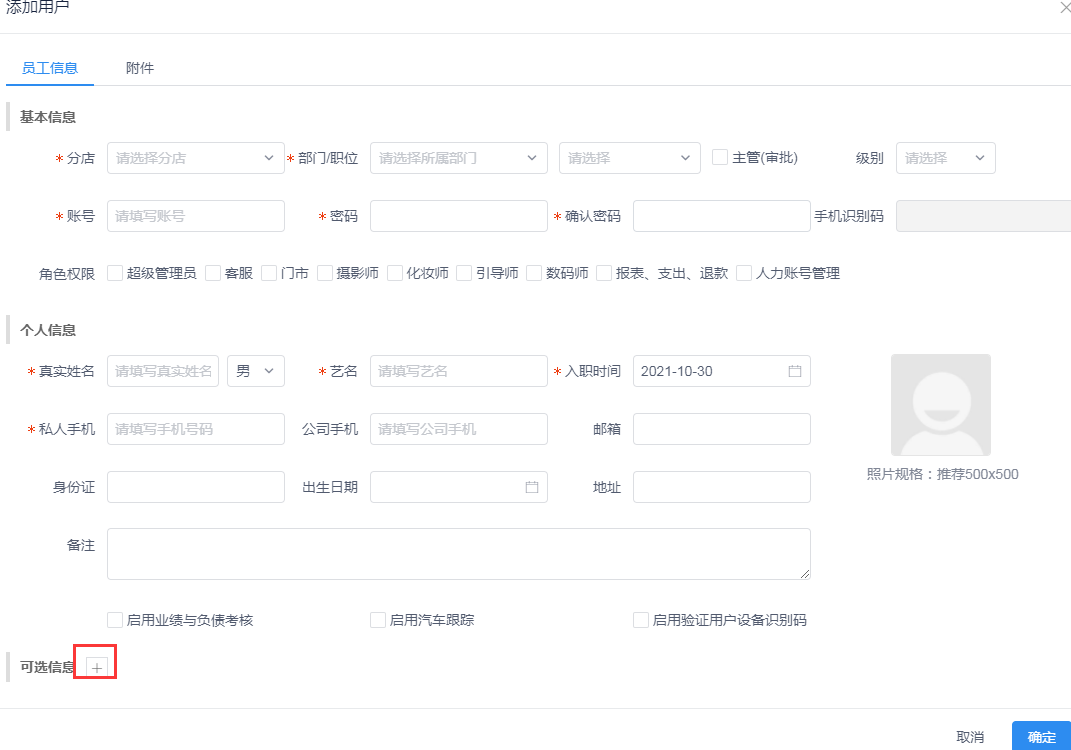The height and width of the screenshot is (750, 1071).
Task: Click the 账号 input field
Action: click(x=195, y=215)
